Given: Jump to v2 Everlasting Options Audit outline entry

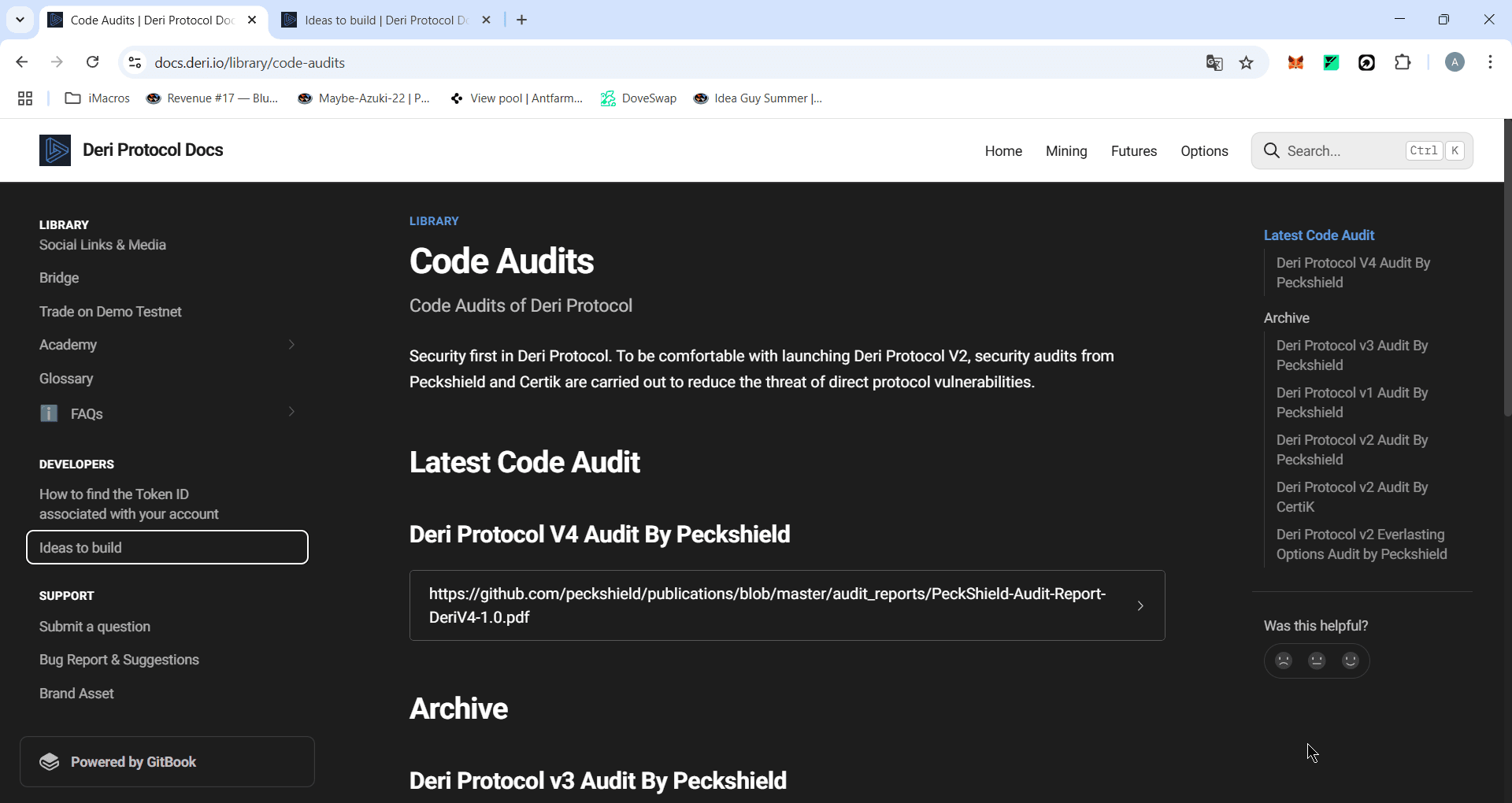Looking at the screenshot, I should 1362,544.
